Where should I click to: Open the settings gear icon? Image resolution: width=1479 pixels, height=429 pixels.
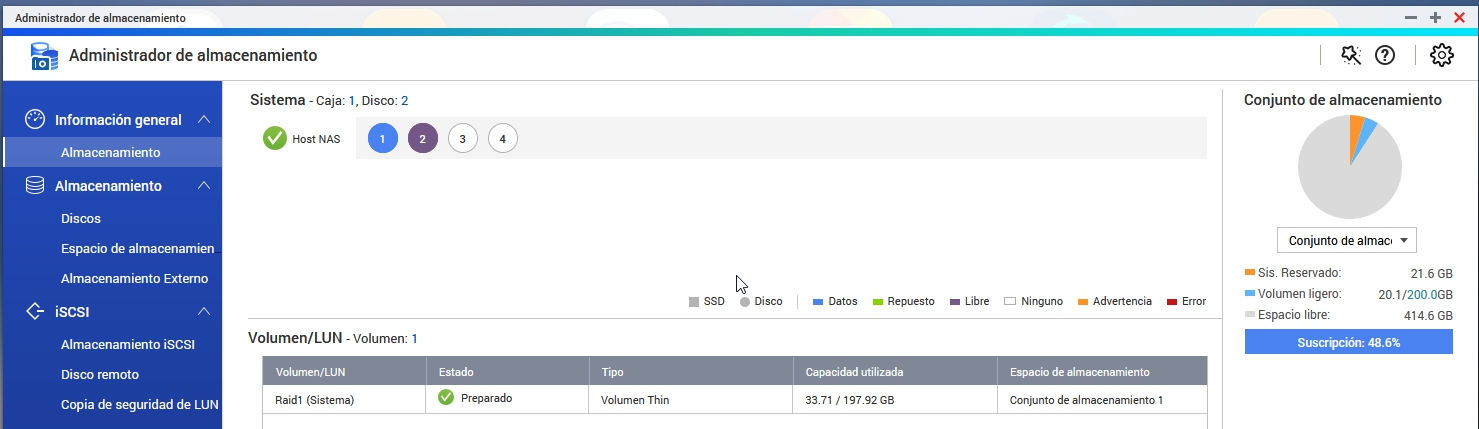(1441, 56)
